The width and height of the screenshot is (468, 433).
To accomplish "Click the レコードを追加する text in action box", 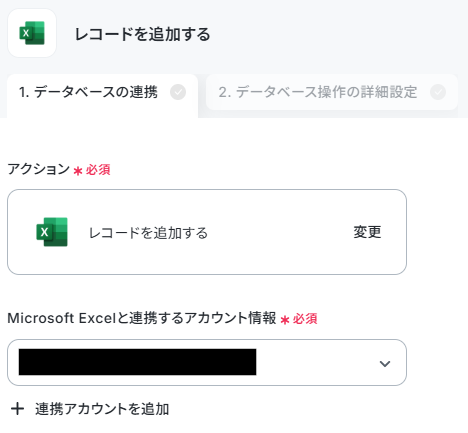I will (x=148, y=233).
